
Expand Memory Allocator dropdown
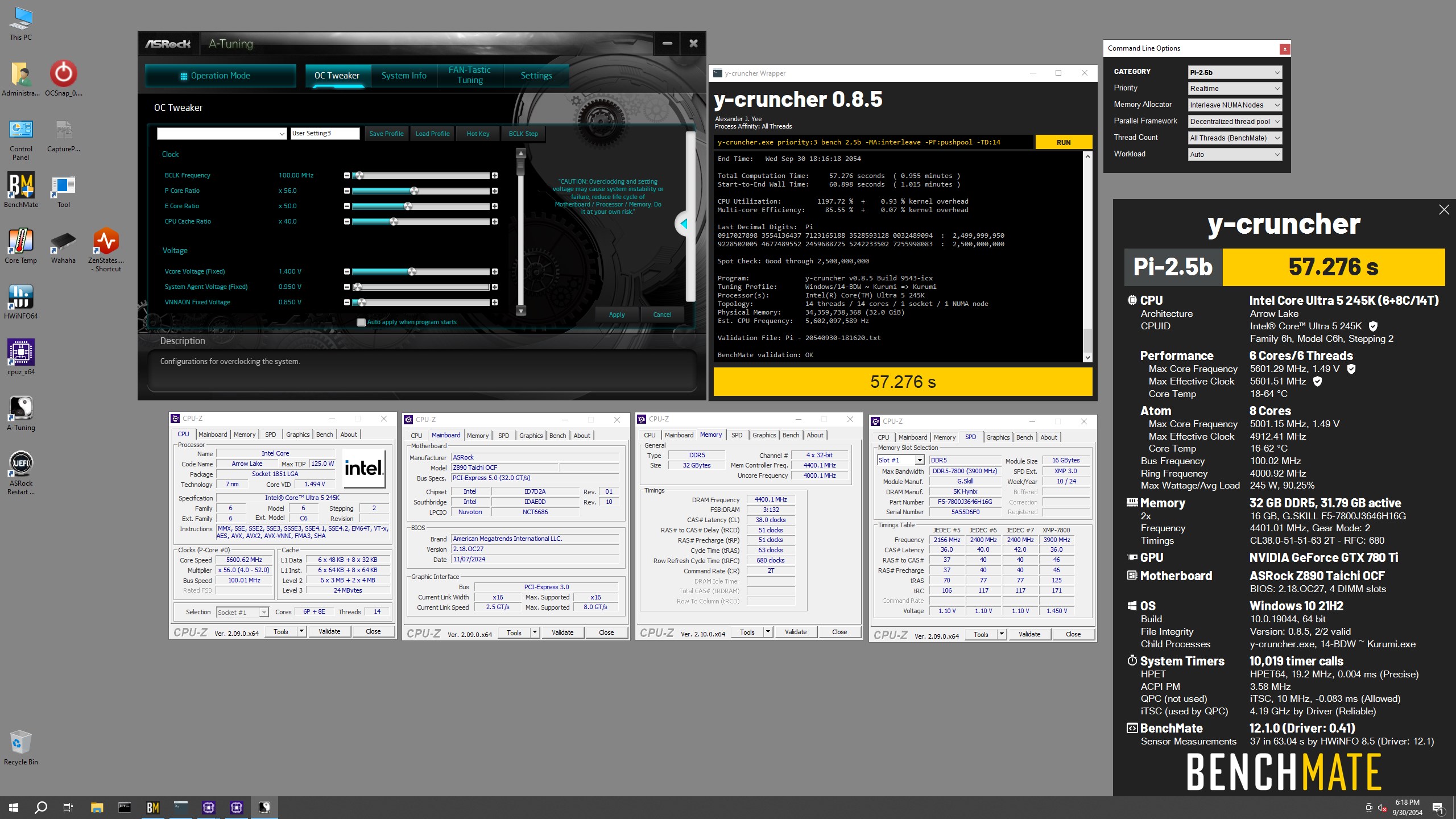[1235, 105]
